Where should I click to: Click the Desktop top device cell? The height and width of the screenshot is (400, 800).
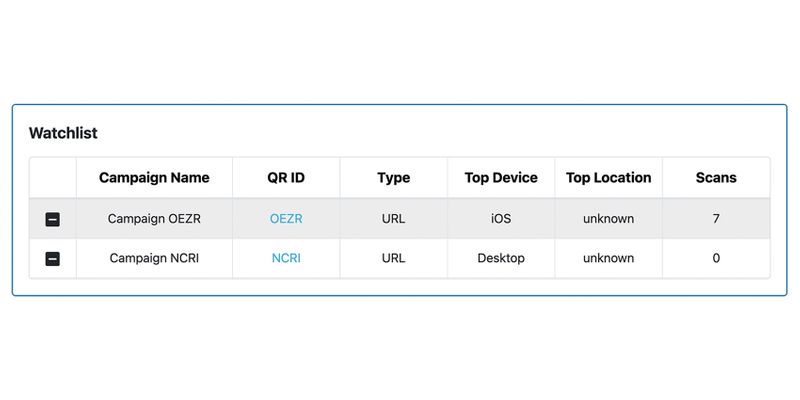coord(501,258)
